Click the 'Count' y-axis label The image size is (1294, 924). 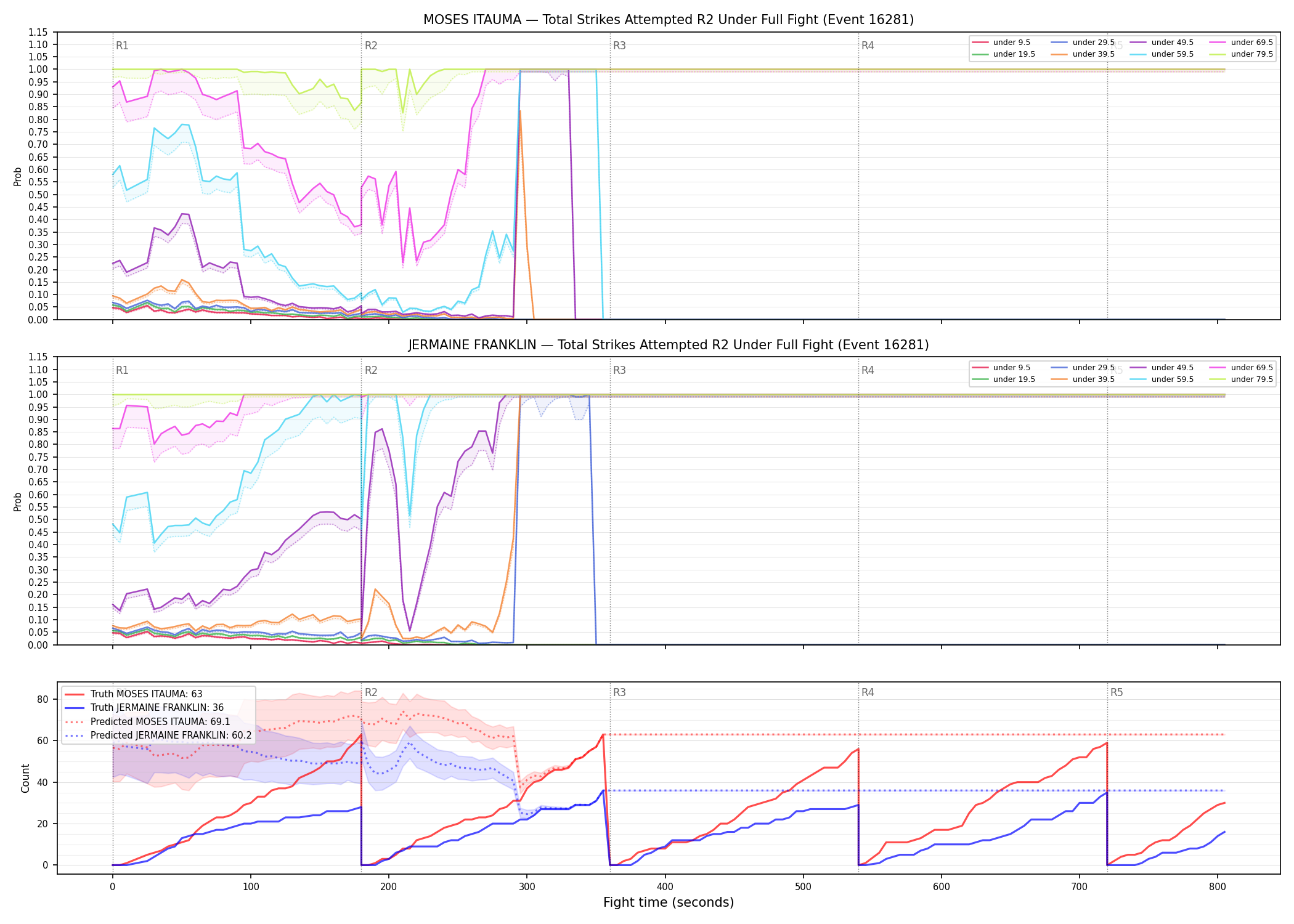point(25,778)
